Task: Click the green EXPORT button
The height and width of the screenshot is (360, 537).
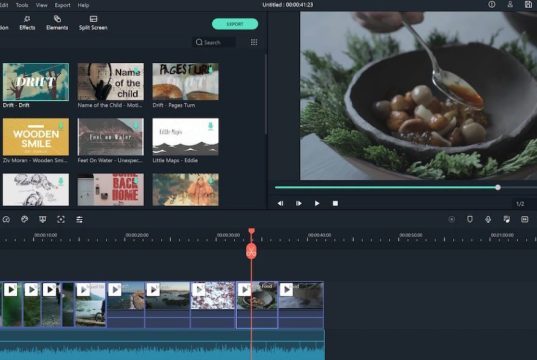Action: [x=235, y=24]
